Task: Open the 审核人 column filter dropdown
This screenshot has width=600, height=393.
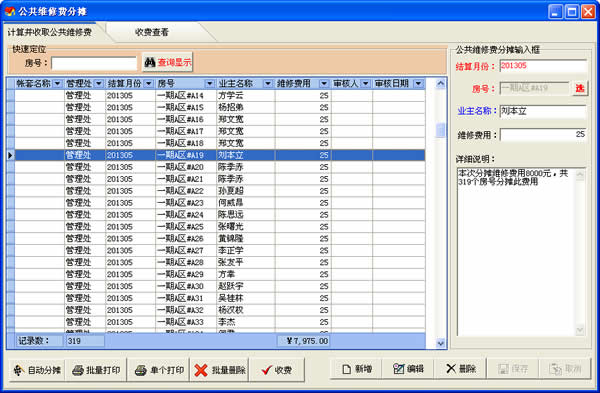Action: click(x=365, y=83)
